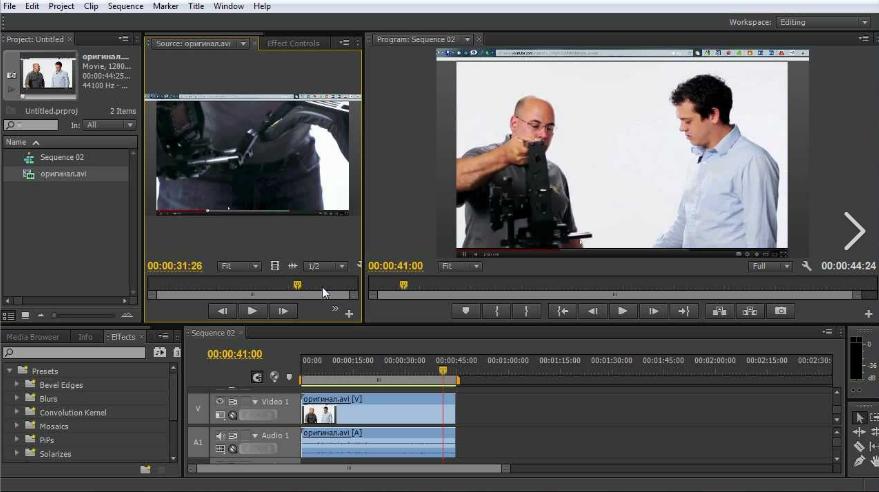The width and height of the screenshot is (879, 492).
Task: Mute Audio 1 track with speaker icon
Action: pos(220,436)
